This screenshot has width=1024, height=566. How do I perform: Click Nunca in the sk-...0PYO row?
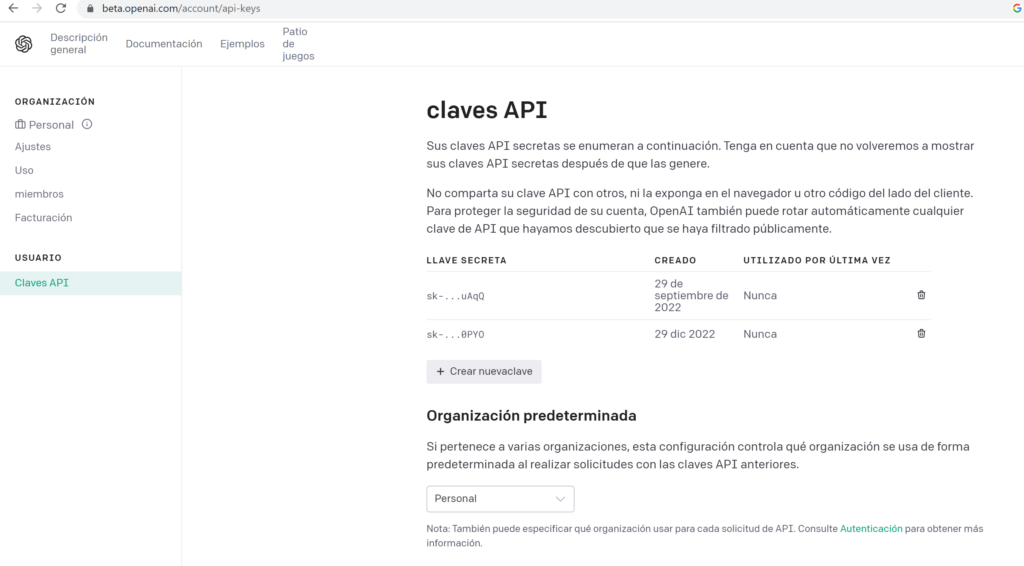pyautogui.click(x=760, y=334)
